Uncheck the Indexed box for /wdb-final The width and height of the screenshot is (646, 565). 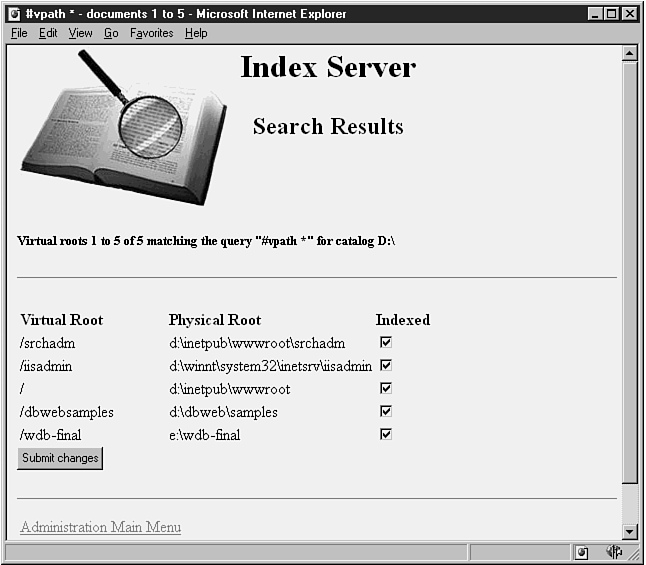tap(386, 434)
